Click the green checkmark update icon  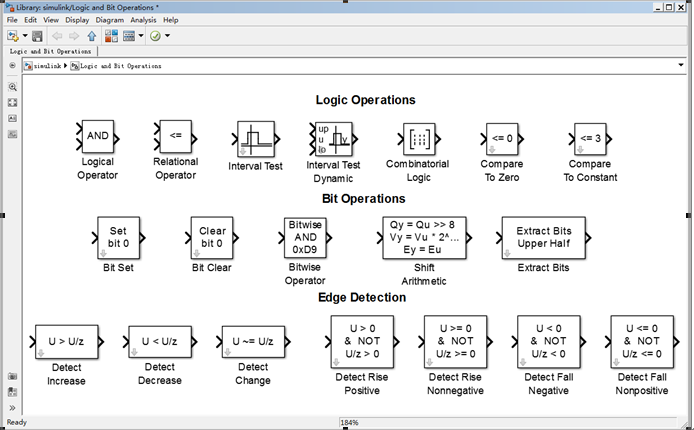coord(155,36)
